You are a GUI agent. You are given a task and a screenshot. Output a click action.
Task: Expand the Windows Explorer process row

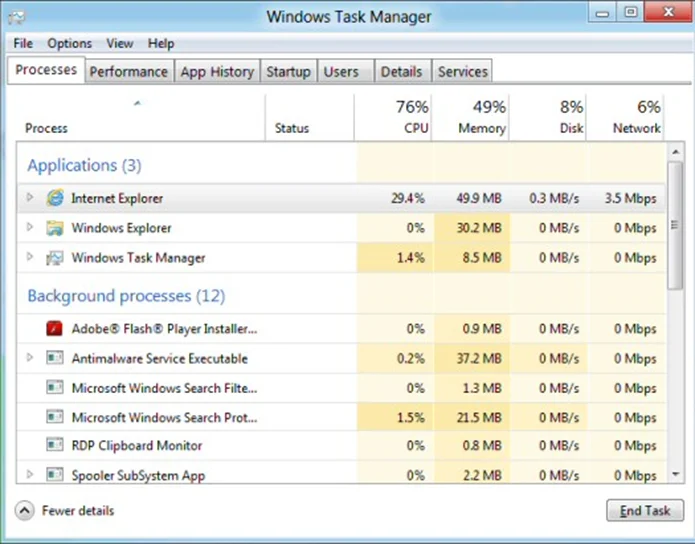click(x=30, y=228)
